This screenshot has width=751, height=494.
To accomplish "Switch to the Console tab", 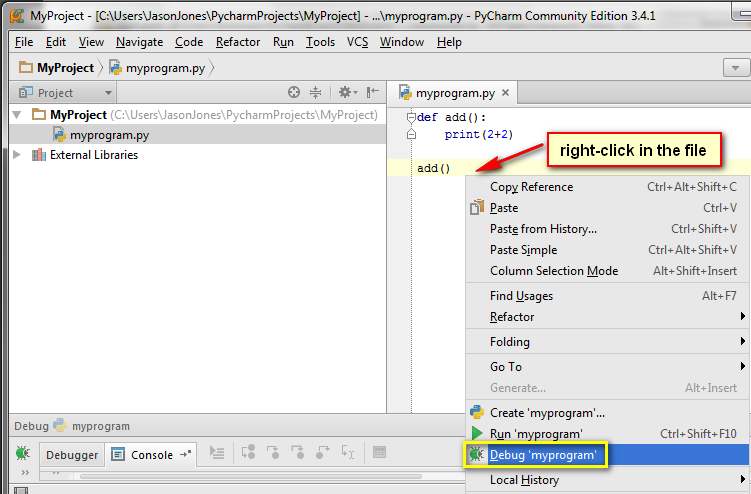I will (151, 455).
